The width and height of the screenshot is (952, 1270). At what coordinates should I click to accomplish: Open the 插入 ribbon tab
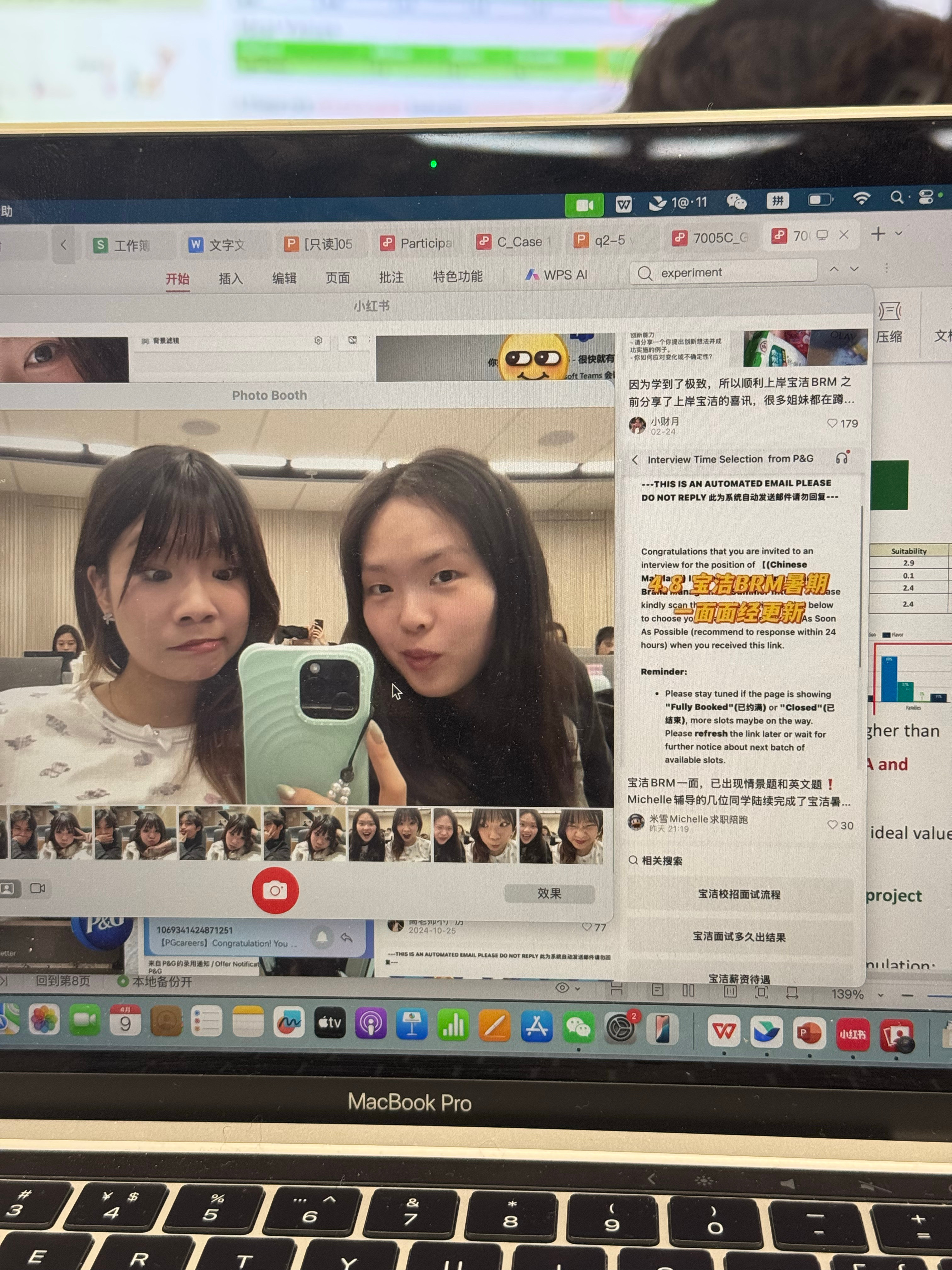[x=231, y=278]
